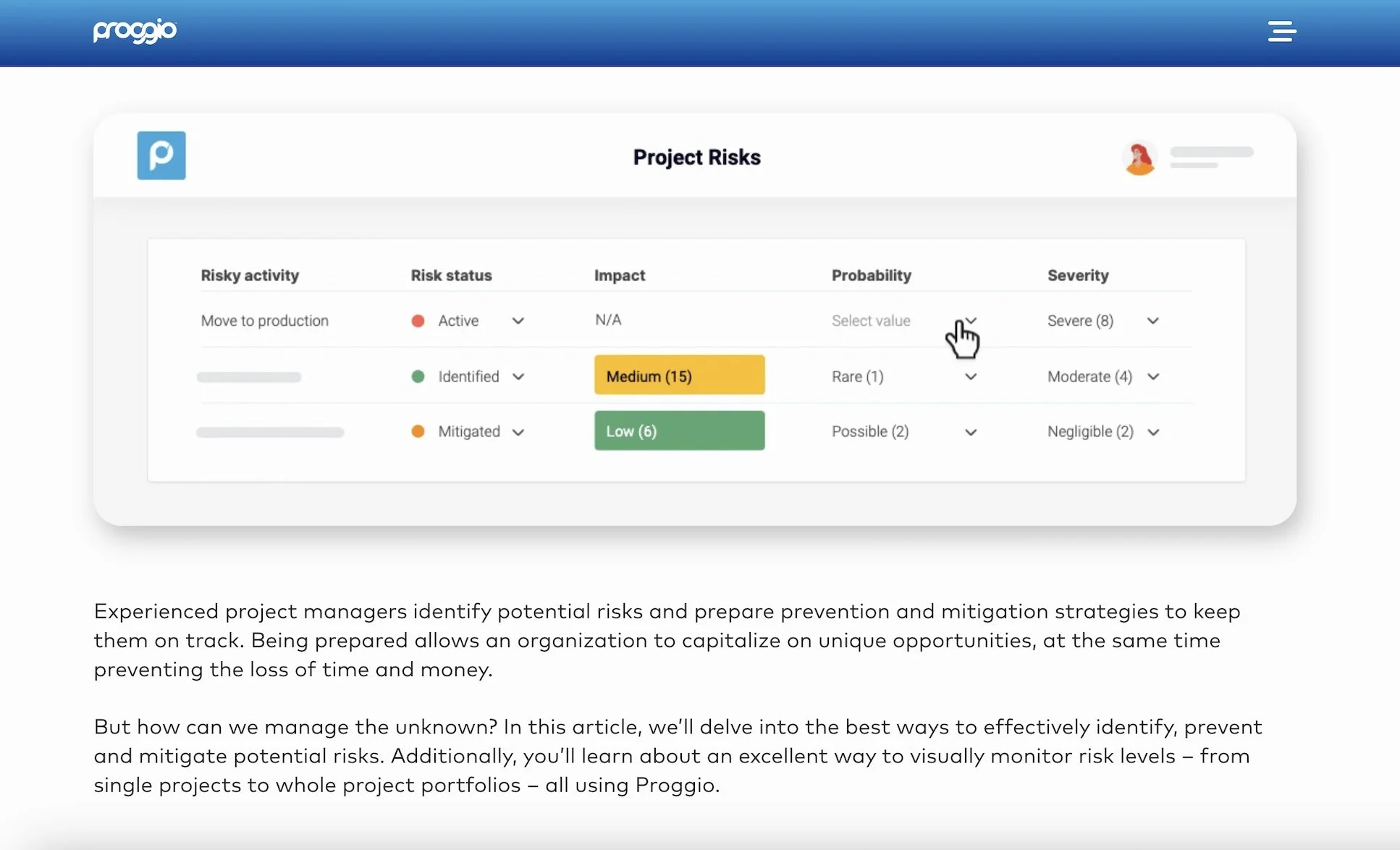The height and width of the screenshot is (850, 1400).
Task: Expand the Moderate (4) severity dropdown
Action: tap(1153, 376)
